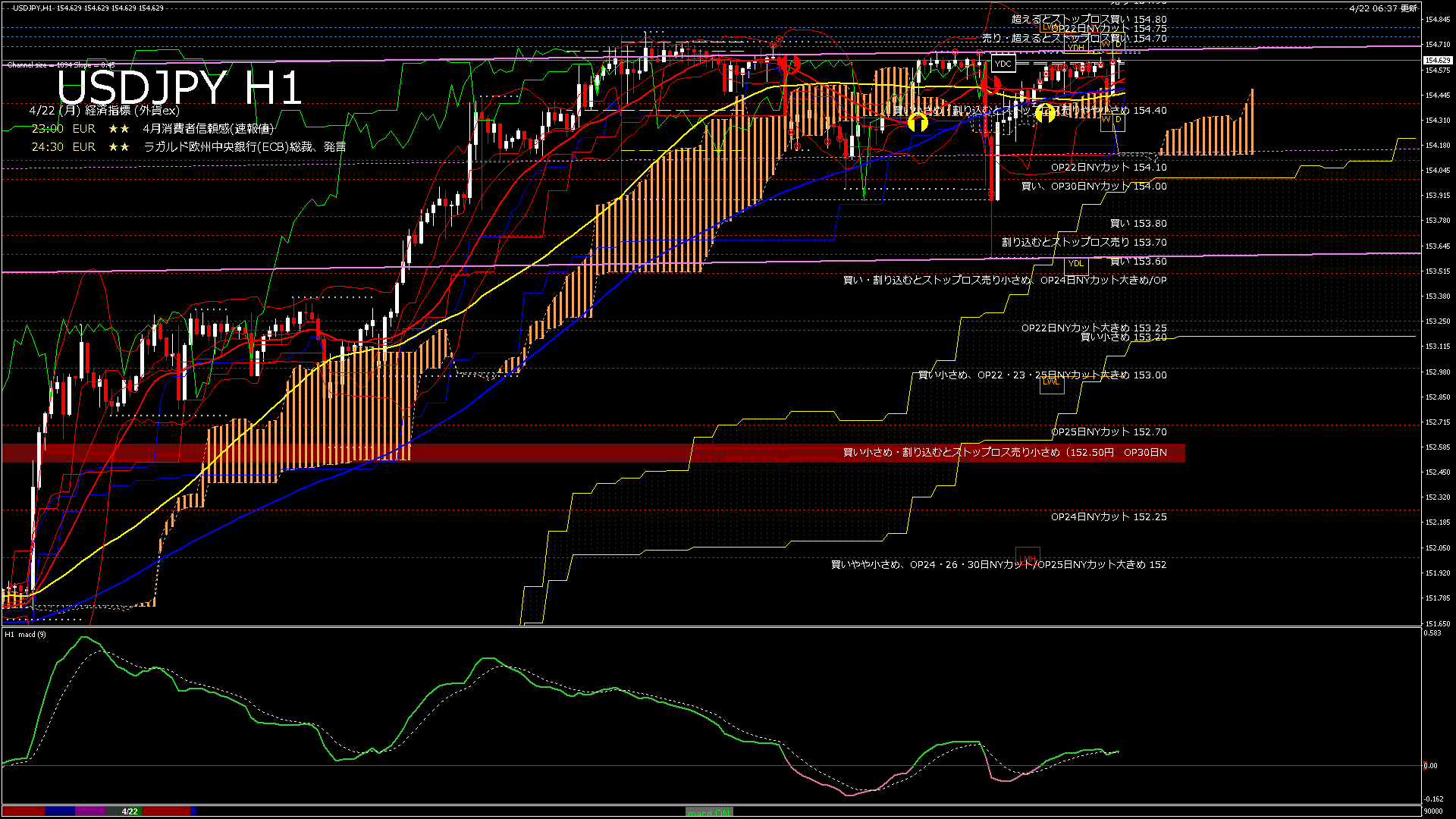Click the current price tag 154.629 on the axis
This screenshot has width=1456, height=819.
point(1437,60)
